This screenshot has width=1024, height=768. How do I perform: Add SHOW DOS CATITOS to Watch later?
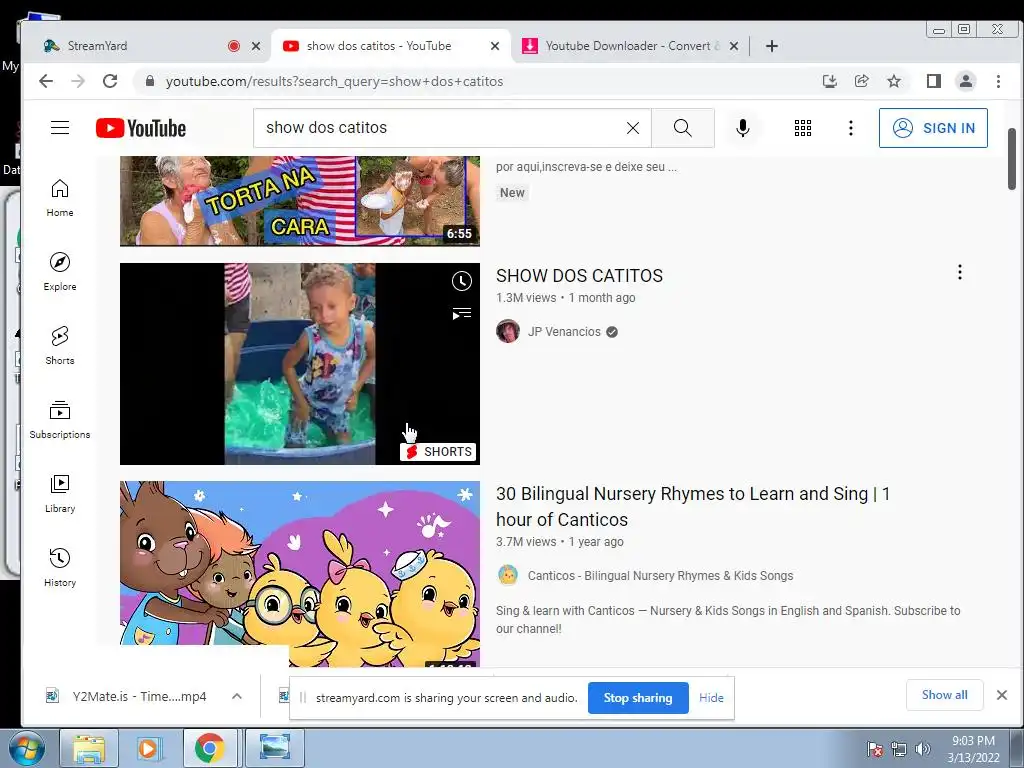click(462, 281)
